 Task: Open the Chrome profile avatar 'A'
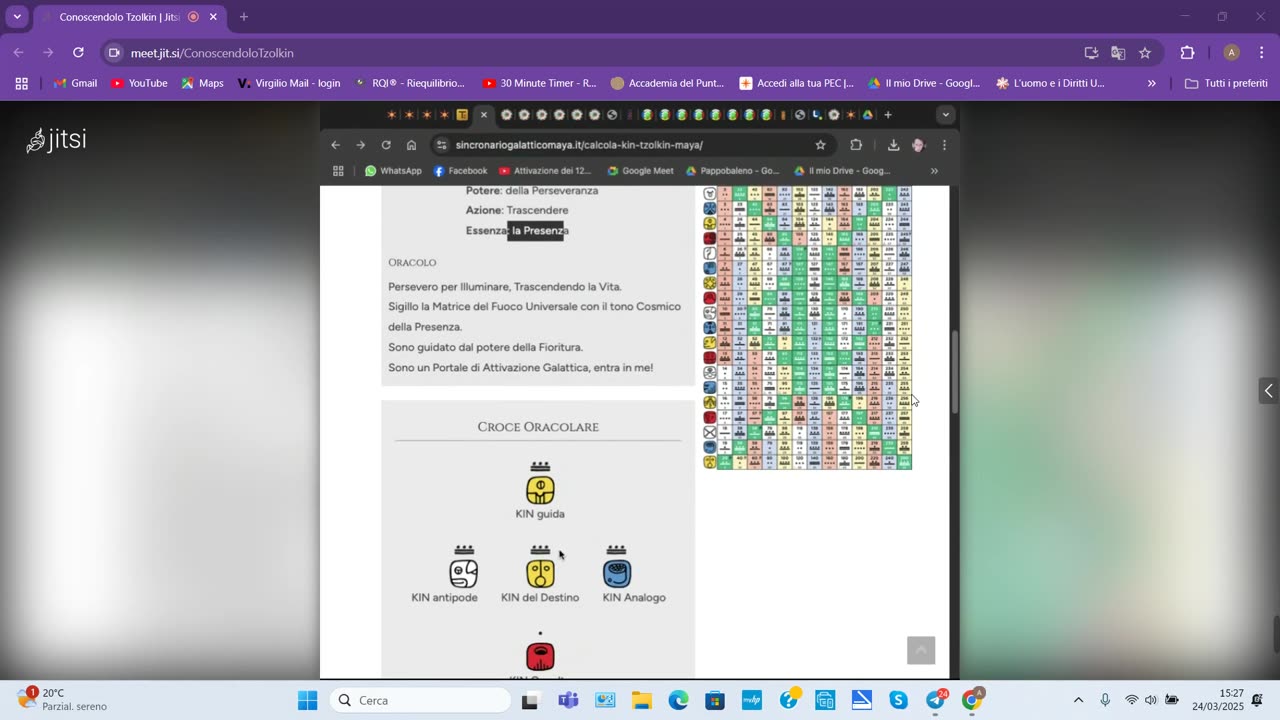tap(1232, 53)
